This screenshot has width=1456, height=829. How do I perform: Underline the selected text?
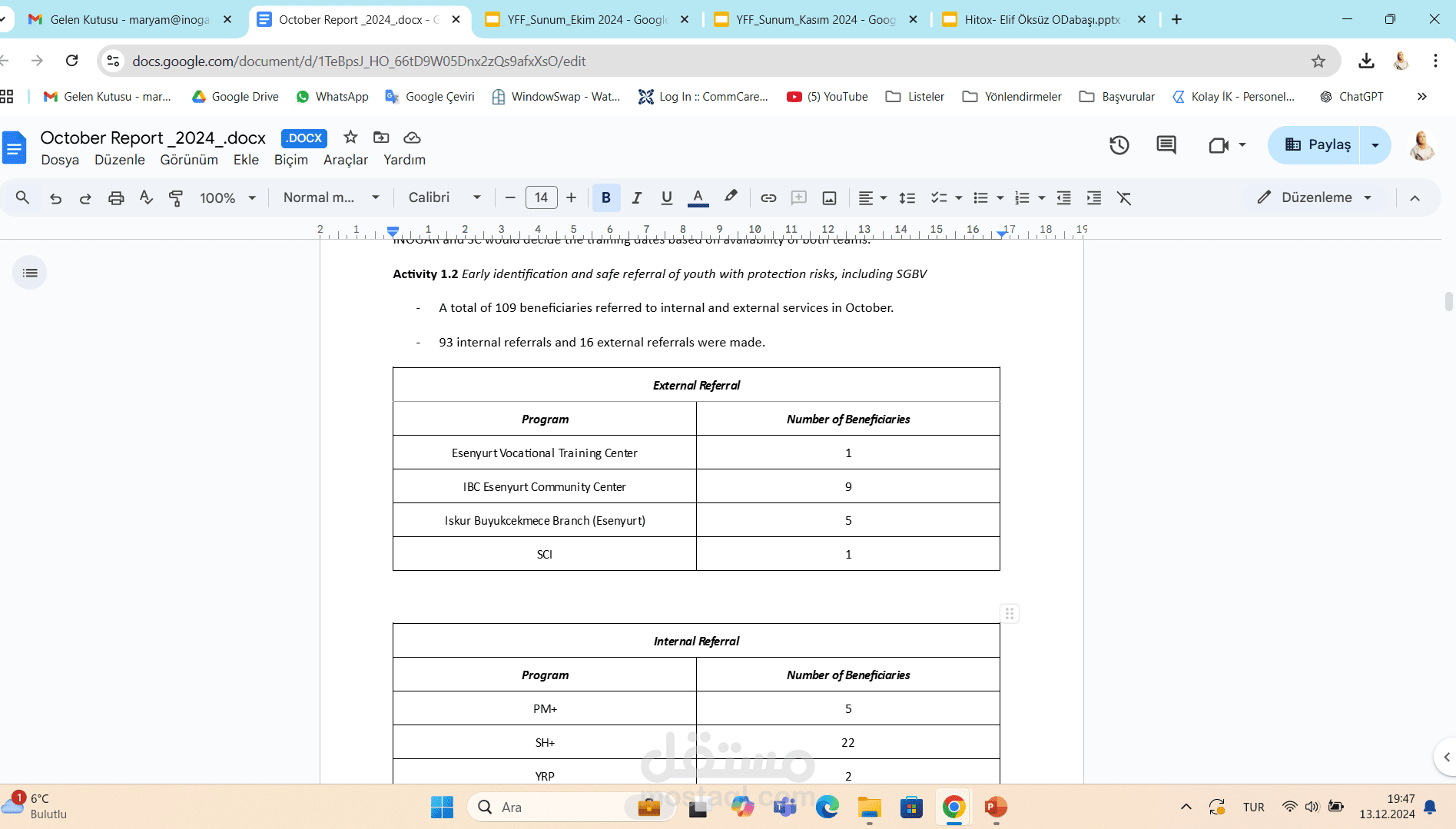pyautogui.click(x=666, y=197)
